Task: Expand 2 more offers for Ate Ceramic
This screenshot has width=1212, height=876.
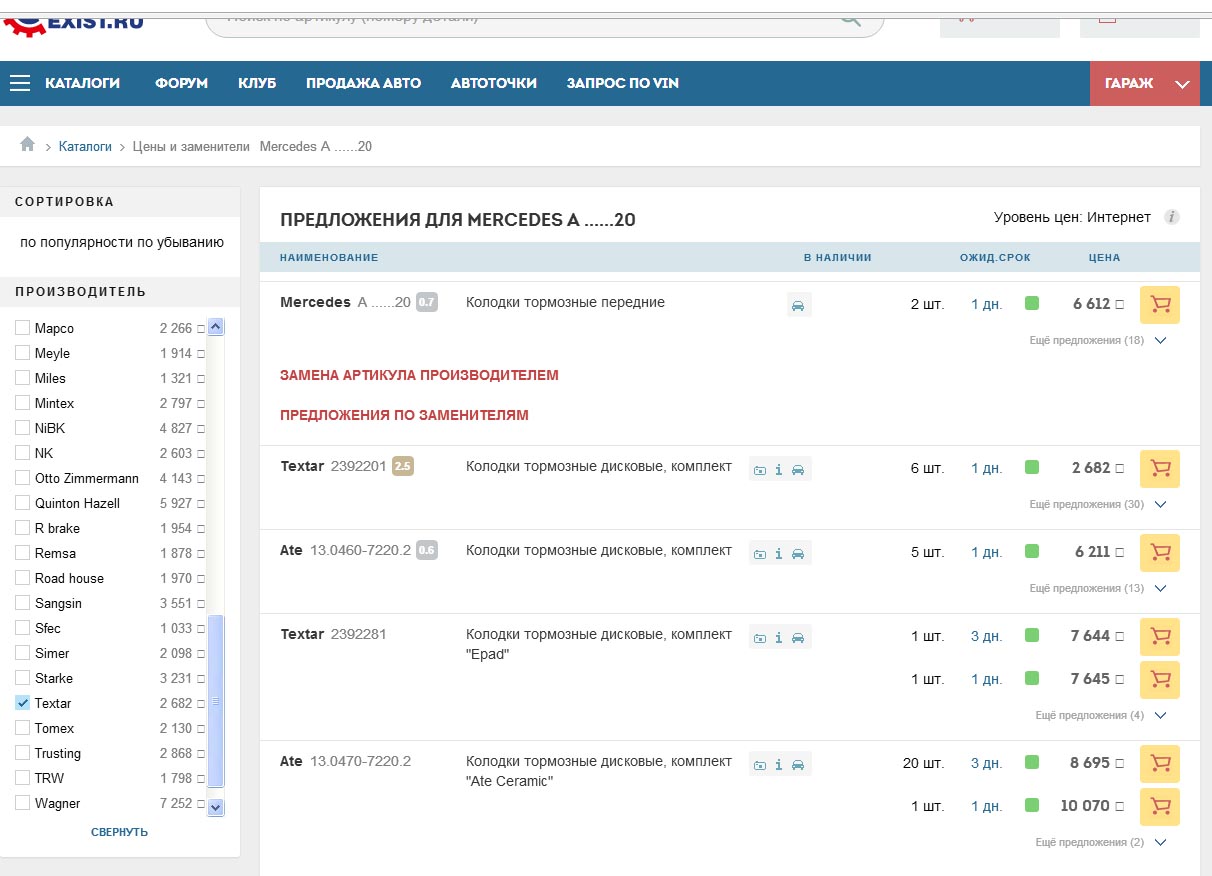Action: 1101,842
